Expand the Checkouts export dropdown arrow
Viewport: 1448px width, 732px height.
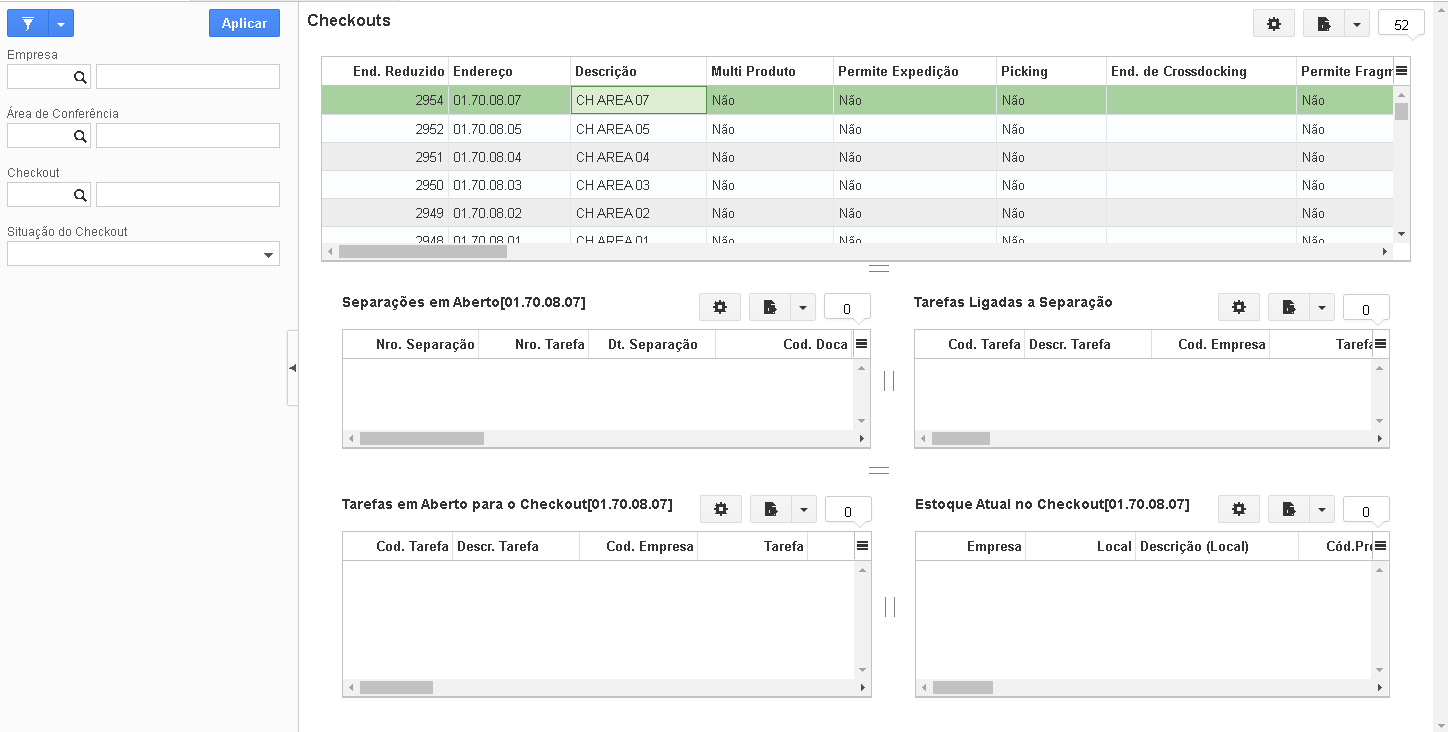1357,24
